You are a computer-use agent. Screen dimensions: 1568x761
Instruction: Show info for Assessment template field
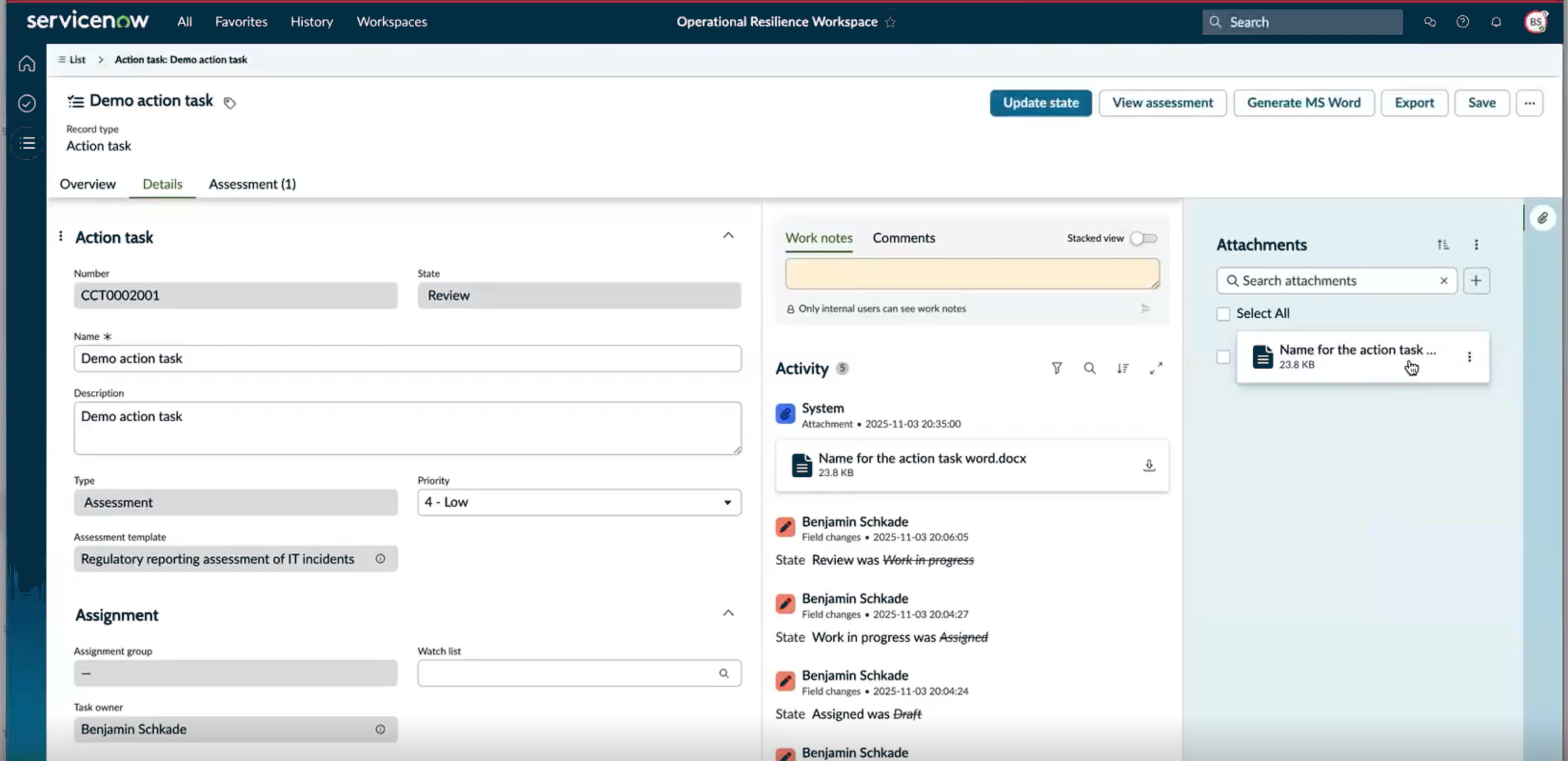(380, 559)
